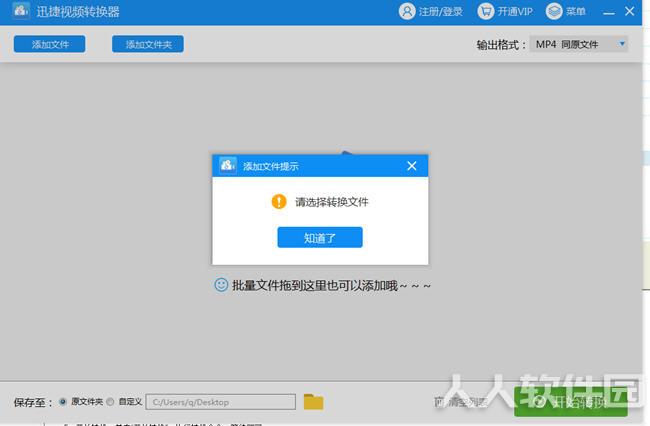Screen dimensions: 650x426
Task: Click the 开通VIP shopping cart icon
Action: (485, 11)
